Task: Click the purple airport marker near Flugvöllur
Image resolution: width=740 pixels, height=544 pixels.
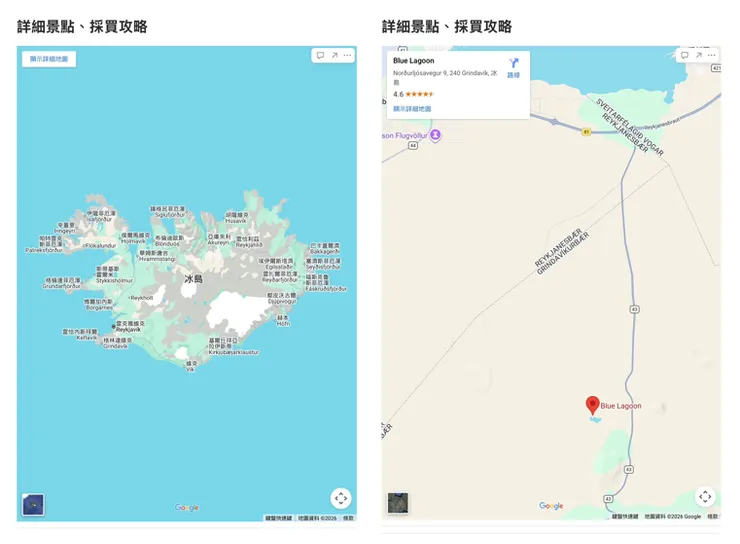Action: 435,135
